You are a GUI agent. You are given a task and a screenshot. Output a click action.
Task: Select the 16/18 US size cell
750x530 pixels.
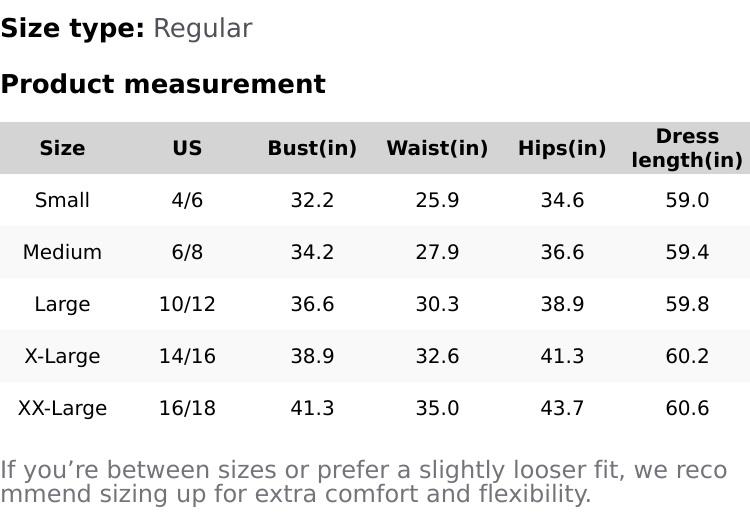[187, 408]
